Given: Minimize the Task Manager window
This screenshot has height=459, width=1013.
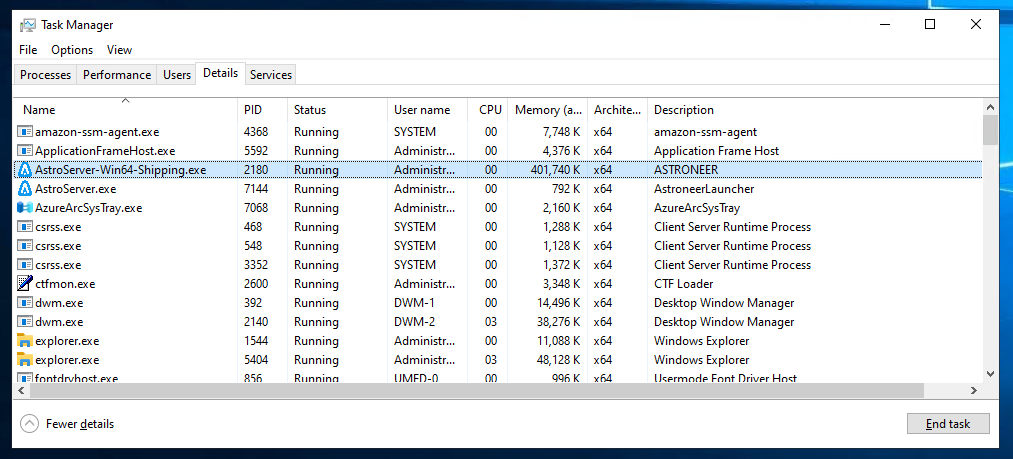Looking at the screenshot, I should (x=884, y=25).
